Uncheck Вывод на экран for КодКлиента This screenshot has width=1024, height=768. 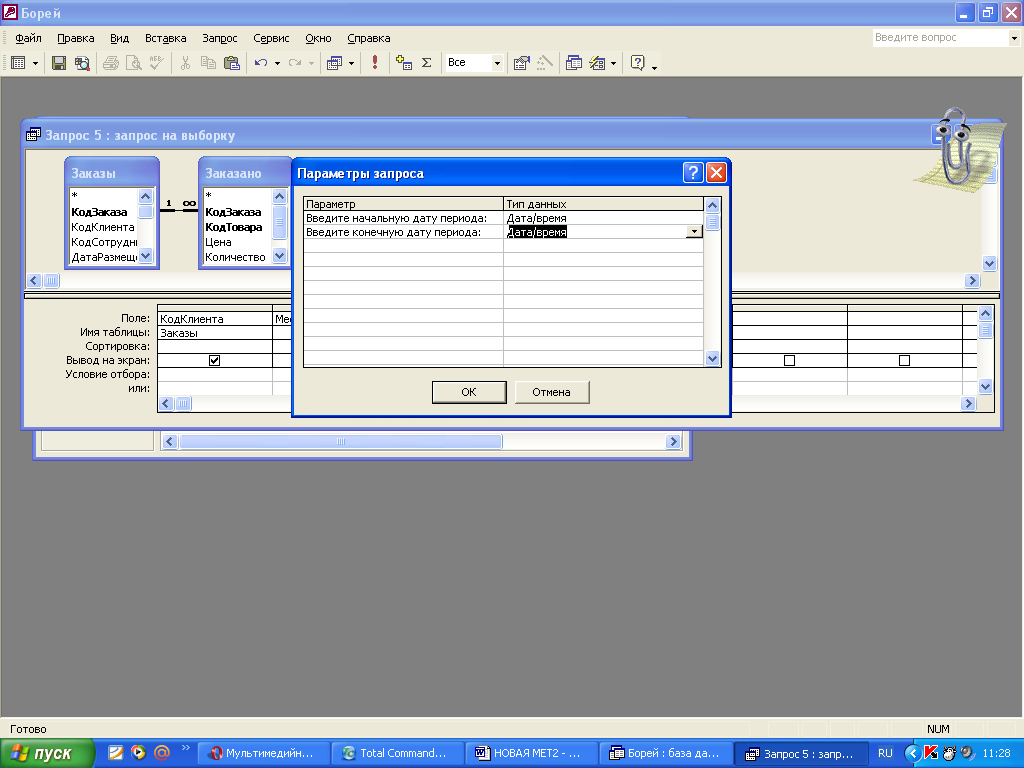click(x=214, y=360)
